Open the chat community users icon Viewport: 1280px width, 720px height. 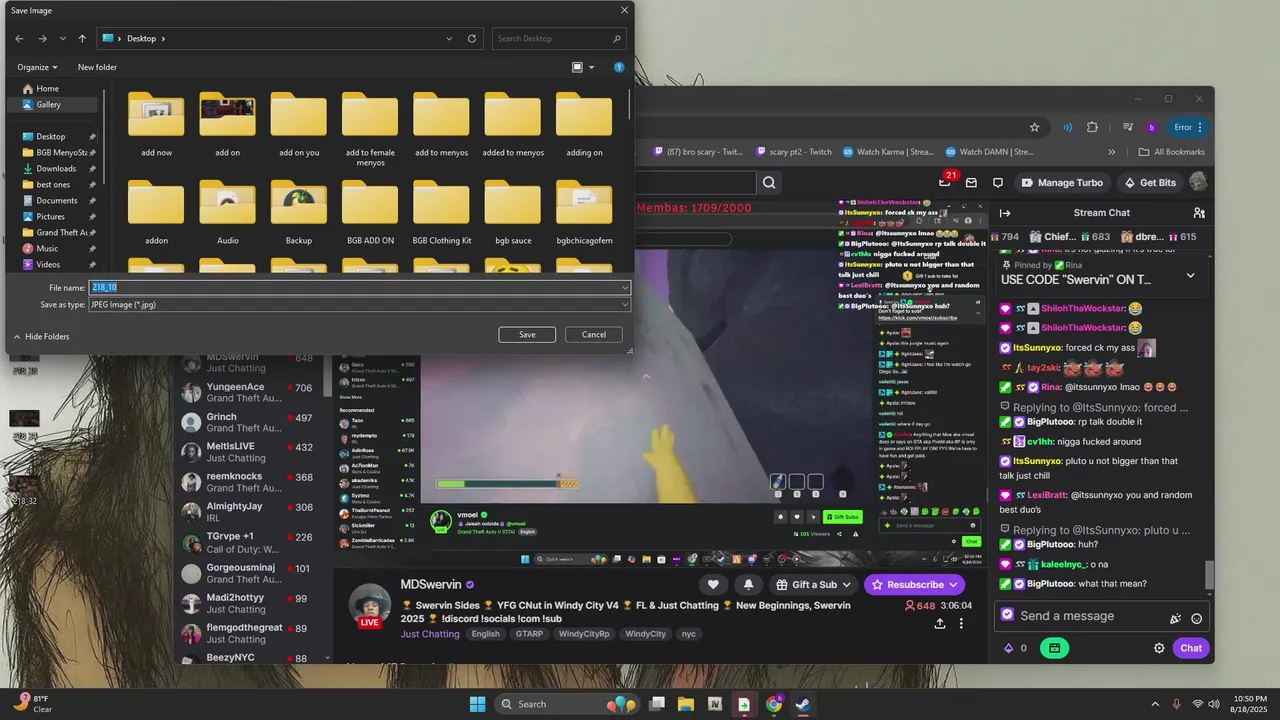coord(1199,213)
